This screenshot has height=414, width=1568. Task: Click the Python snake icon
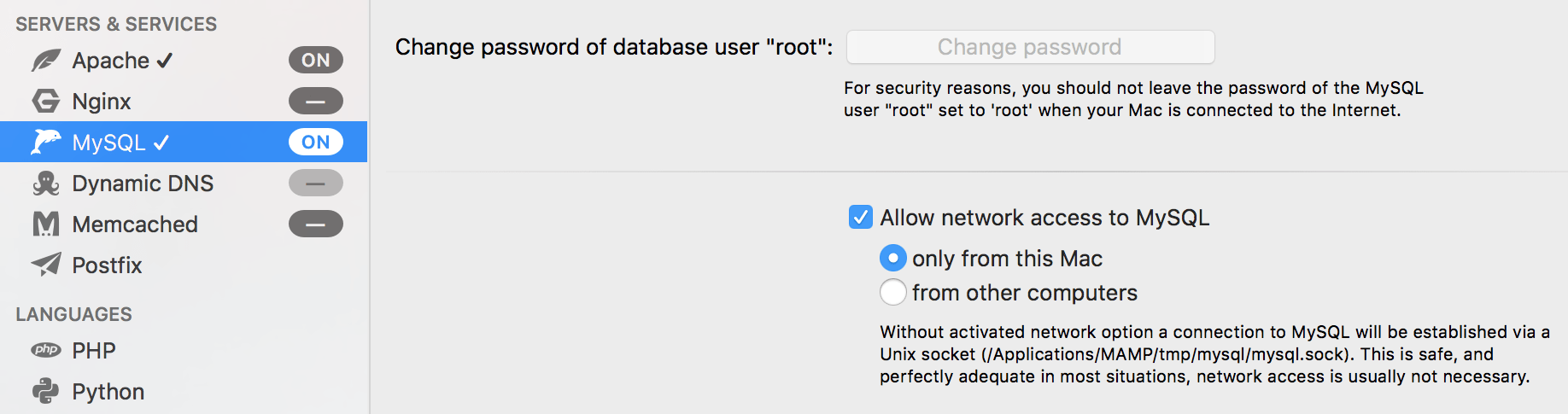pos(46,391)
